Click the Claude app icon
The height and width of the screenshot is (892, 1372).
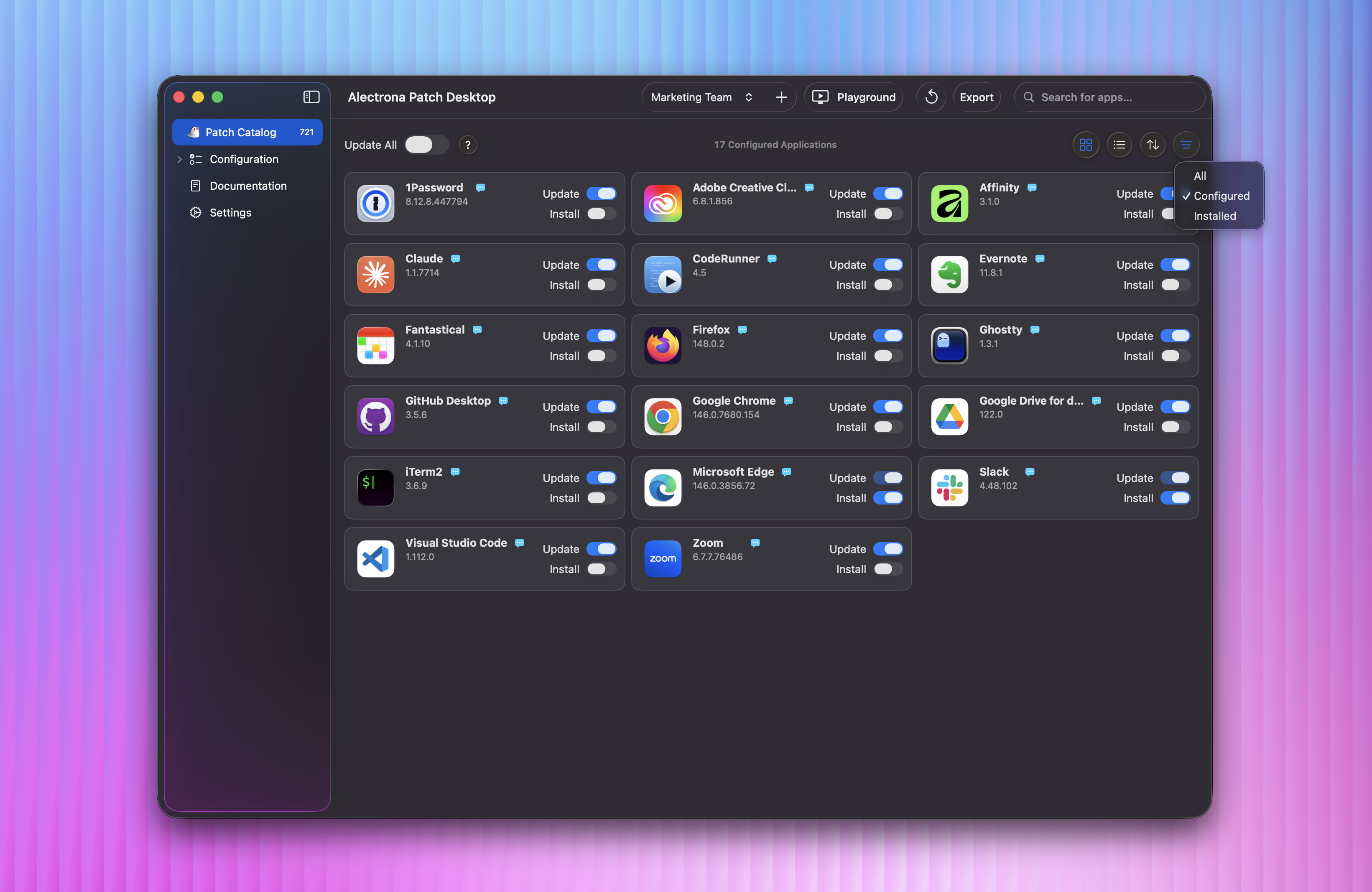tap(375, 274)
